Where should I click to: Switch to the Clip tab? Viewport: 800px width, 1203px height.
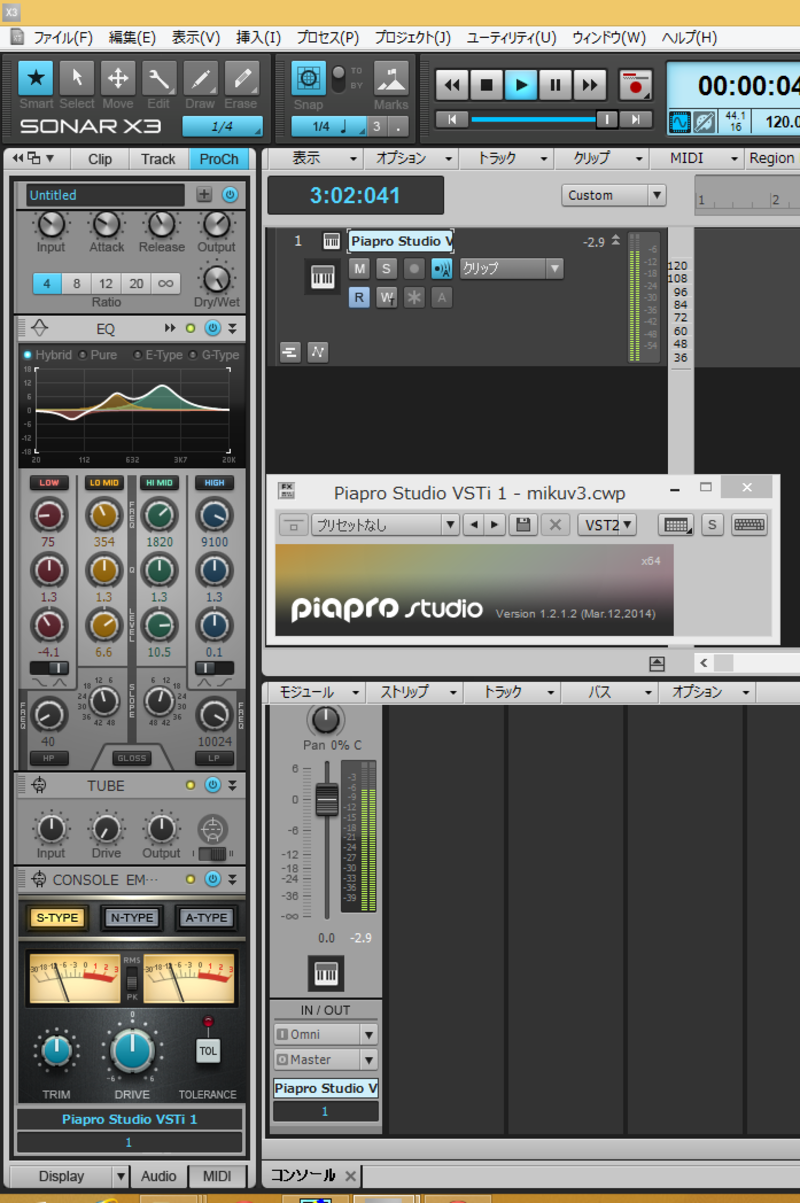point(100,159)
